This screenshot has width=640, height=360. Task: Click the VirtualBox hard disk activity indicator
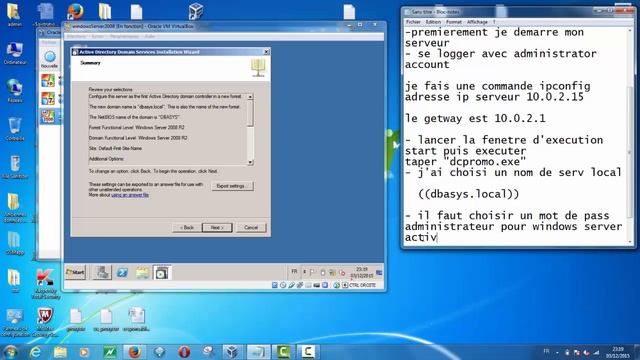pos(275,285)
